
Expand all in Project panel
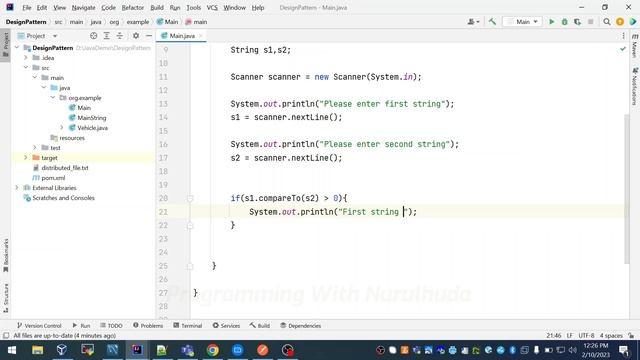click(x=107, y=36)
